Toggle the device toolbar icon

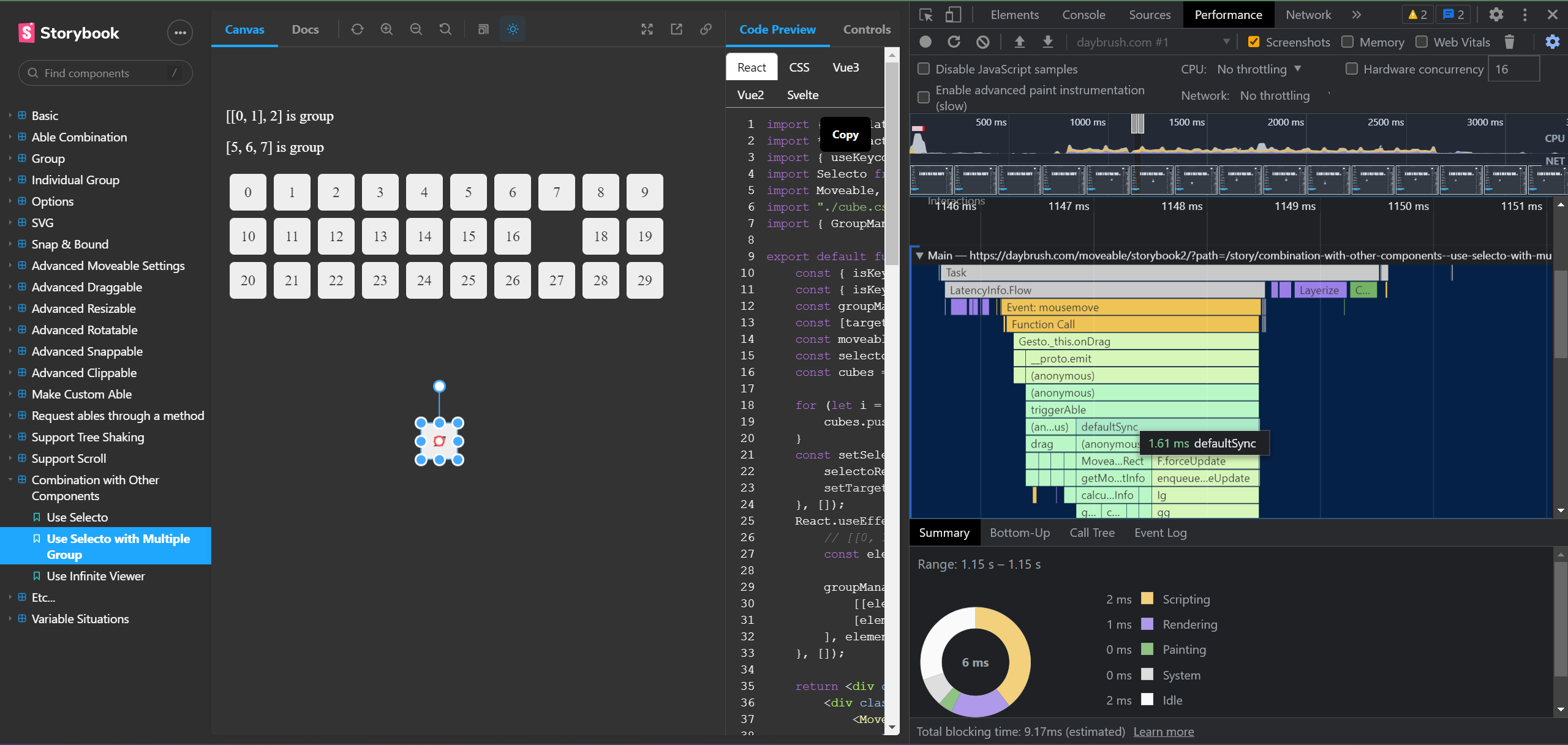point(953,15)
